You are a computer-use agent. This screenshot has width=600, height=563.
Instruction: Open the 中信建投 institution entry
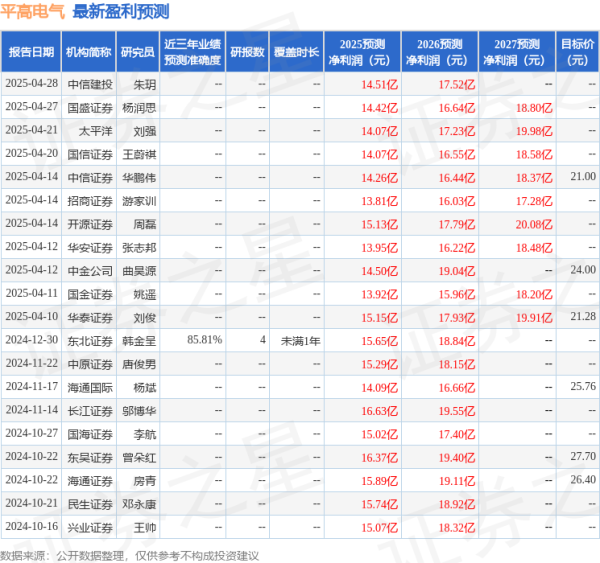(90, 85)
